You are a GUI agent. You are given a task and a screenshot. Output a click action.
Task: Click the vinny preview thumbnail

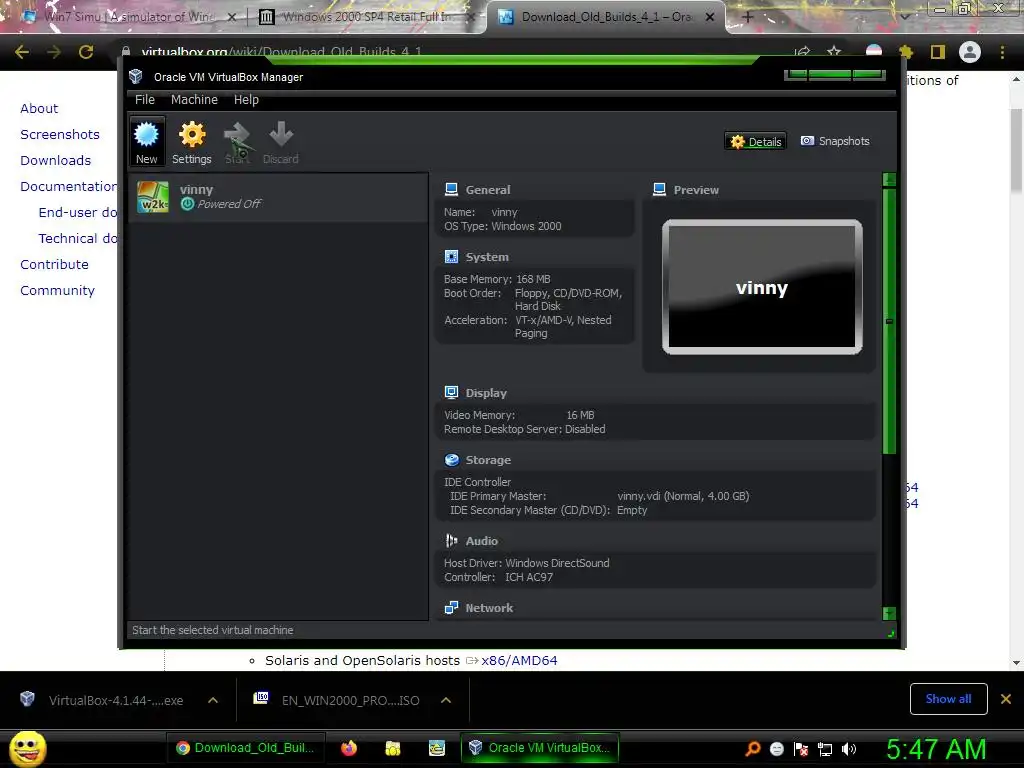pos(762,287)
